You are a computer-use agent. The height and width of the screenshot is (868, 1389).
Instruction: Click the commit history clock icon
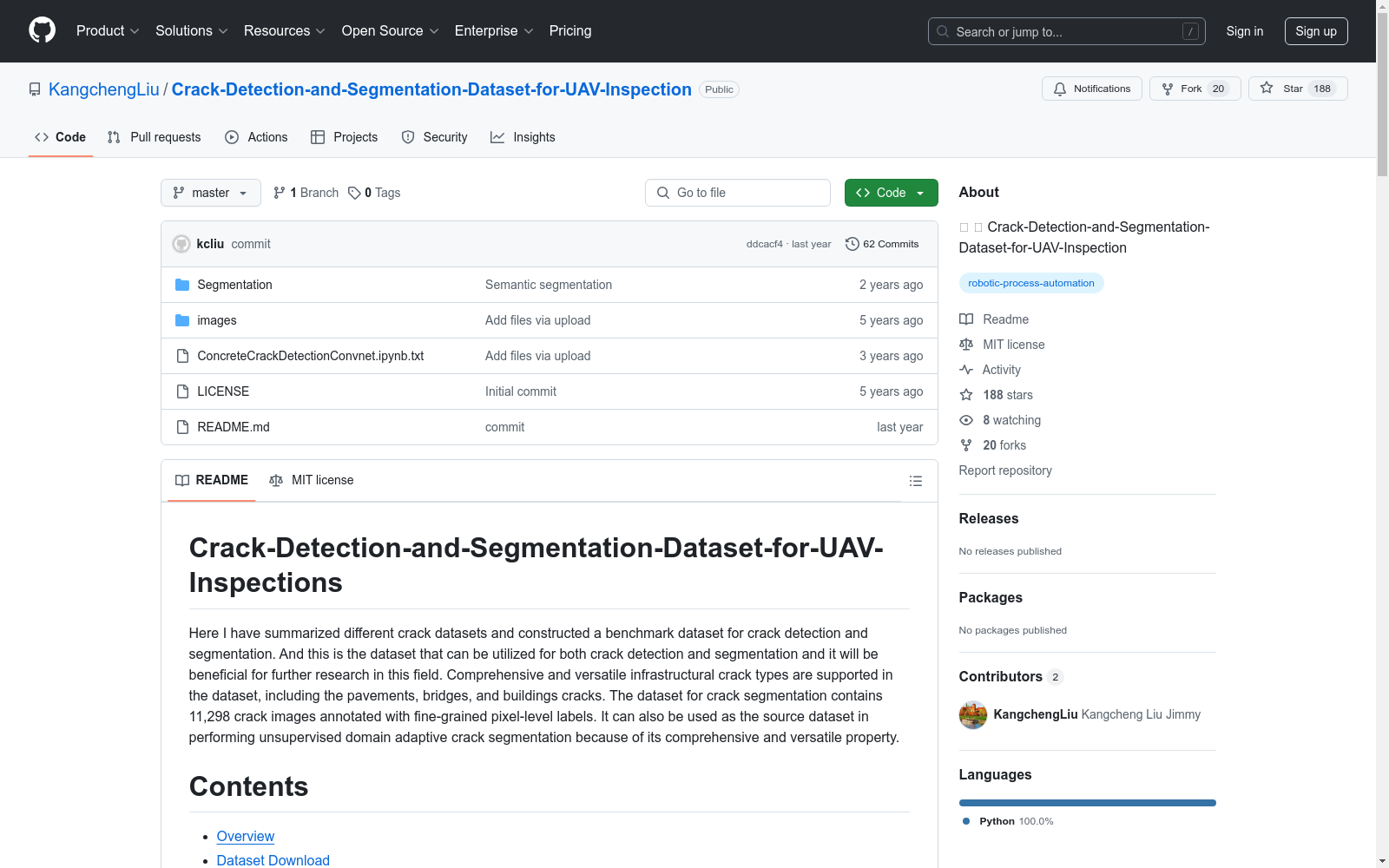click(852, 244)
